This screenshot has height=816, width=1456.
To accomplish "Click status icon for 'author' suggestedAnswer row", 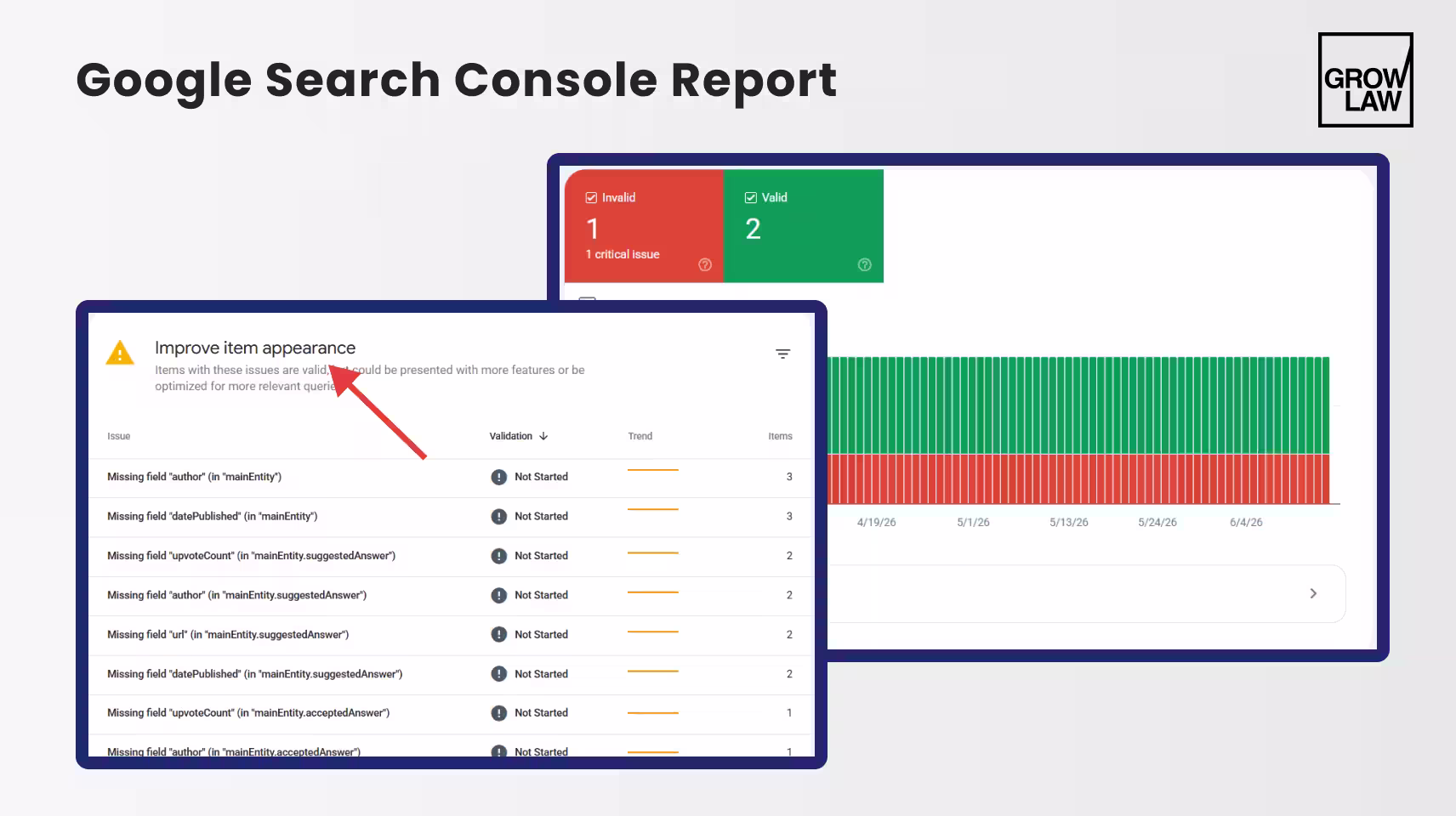I will point(499,595).
